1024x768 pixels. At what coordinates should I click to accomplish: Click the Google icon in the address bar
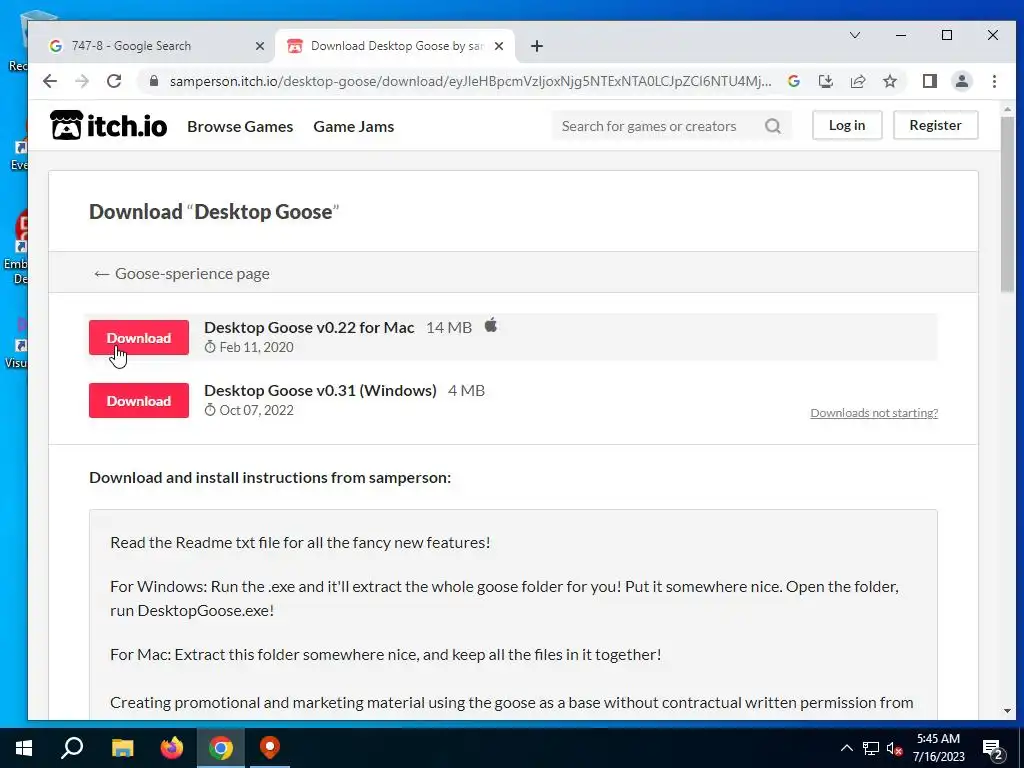[794, 81]
